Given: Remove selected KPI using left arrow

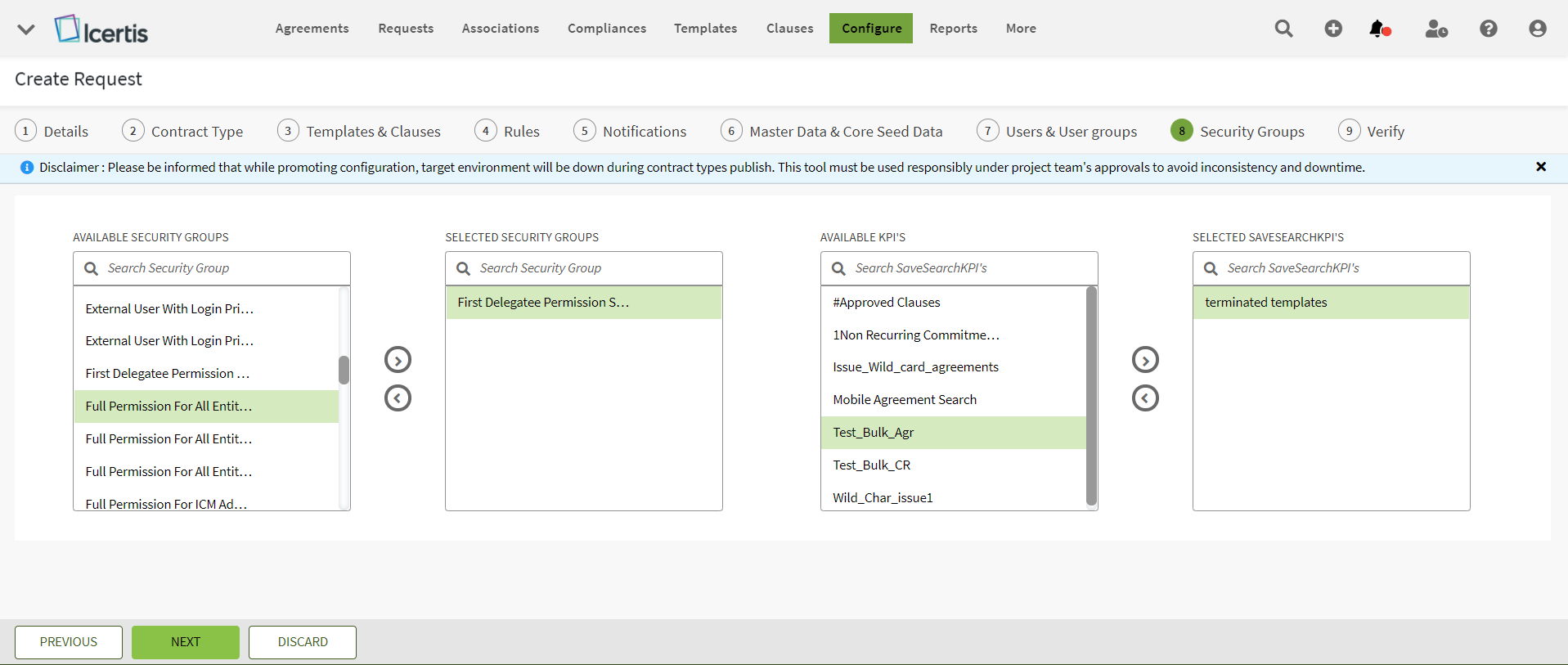Looking at the screenshot, I should click(x=1145, y=398).
